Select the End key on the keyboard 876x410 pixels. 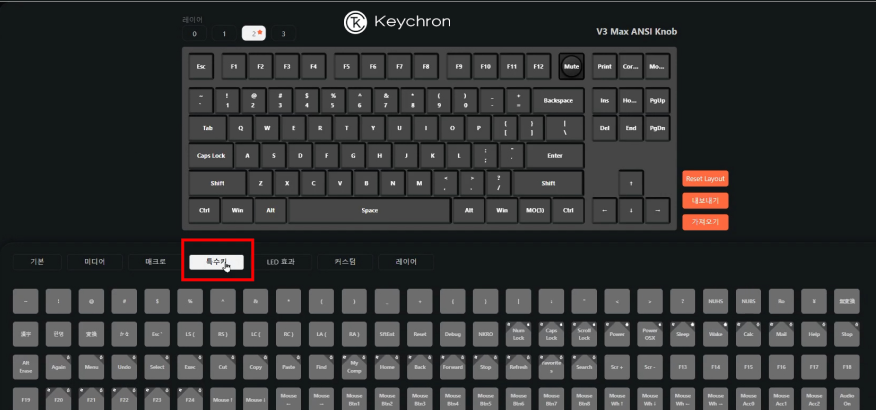click(631, 128)
